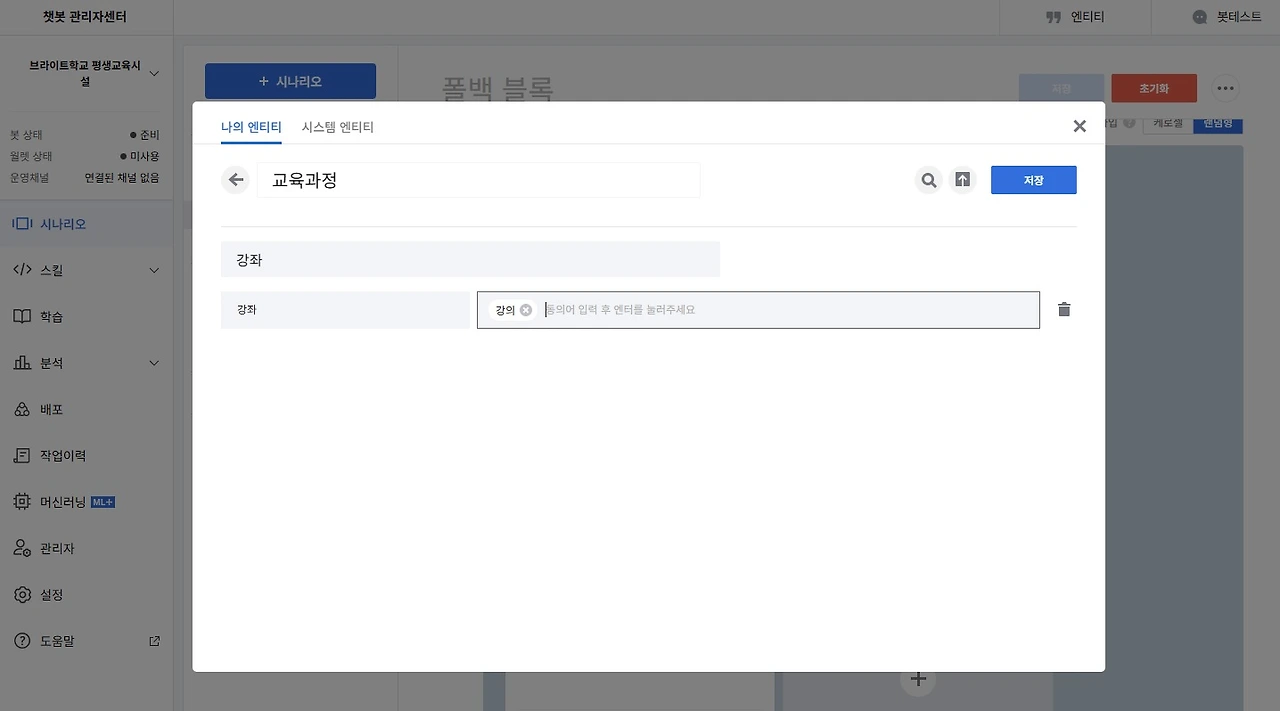
Task: Go back with the arrow beside 교육과정
Action: pyautogui.click(x=235, y=180)
